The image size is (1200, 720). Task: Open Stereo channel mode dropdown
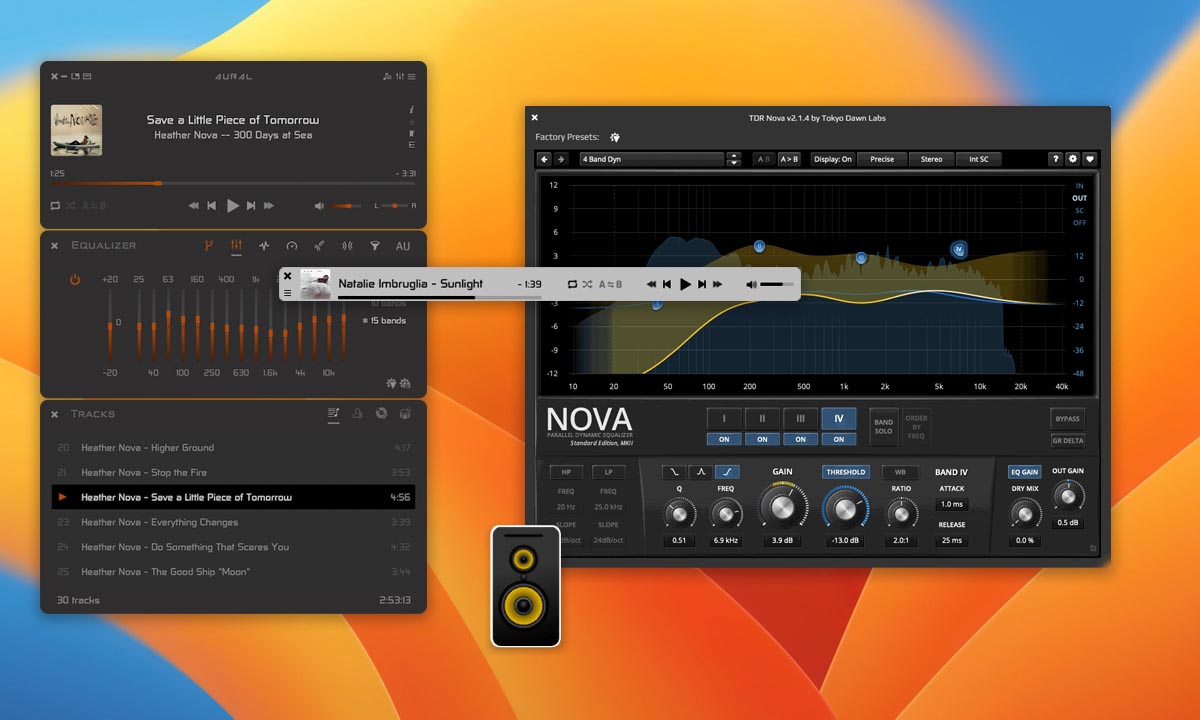[x=931, y=159]
